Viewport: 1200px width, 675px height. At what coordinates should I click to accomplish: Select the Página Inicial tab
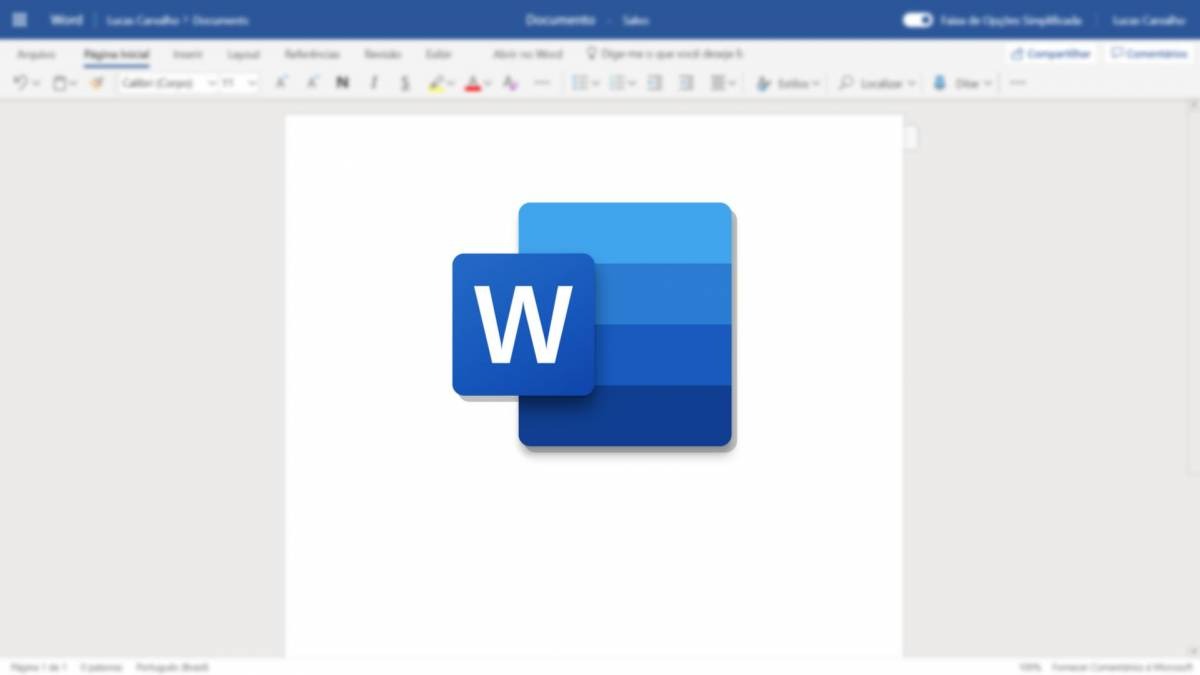117,54
